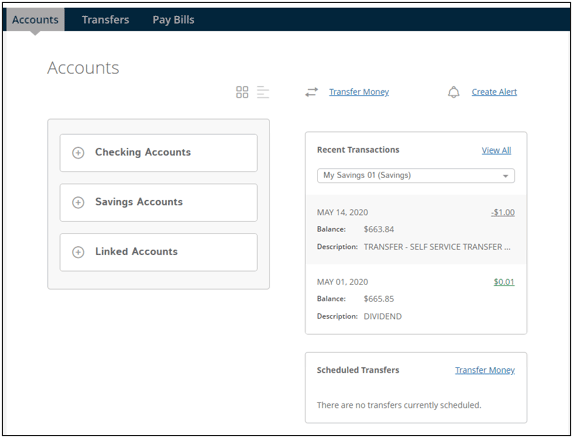Click the Create Alert link

(x=494, y=92)
